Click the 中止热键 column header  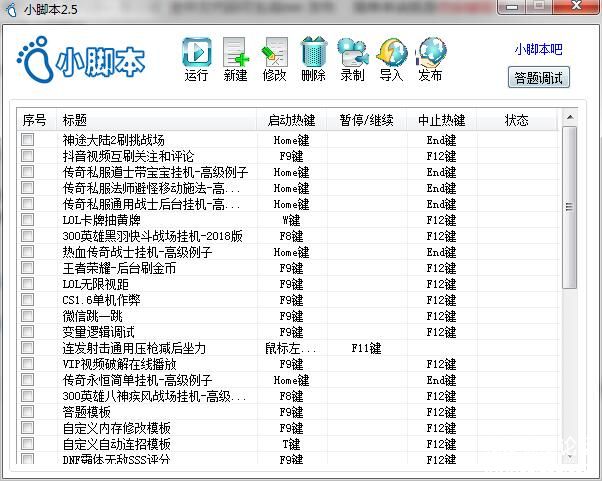click(442, 120)
